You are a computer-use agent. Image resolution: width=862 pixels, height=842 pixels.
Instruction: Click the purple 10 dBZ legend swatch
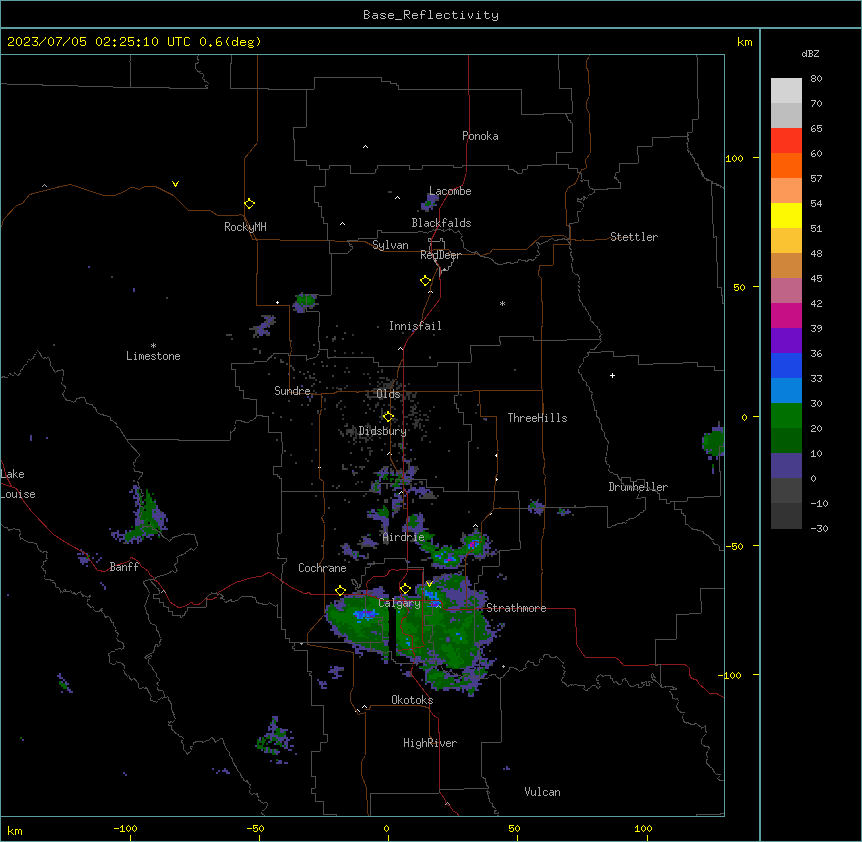click(786, 466)
